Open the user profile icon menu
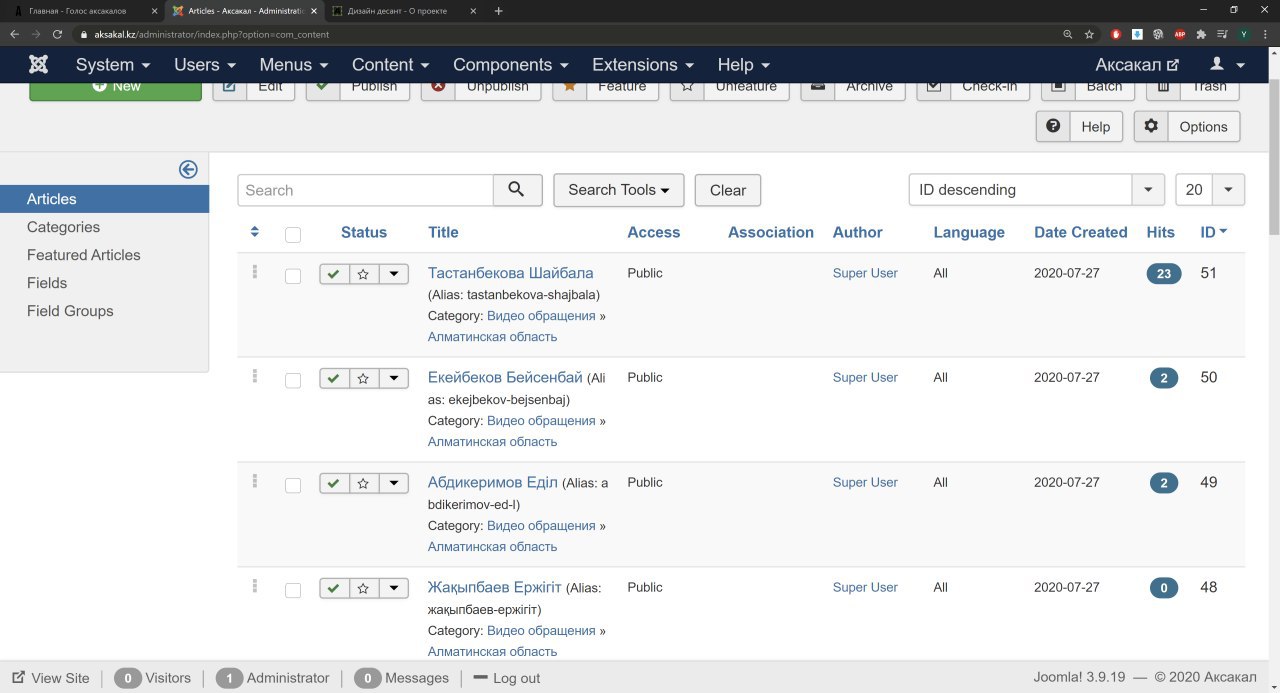This screenshot has height=693, width=1280. [x=1226, y=65]
